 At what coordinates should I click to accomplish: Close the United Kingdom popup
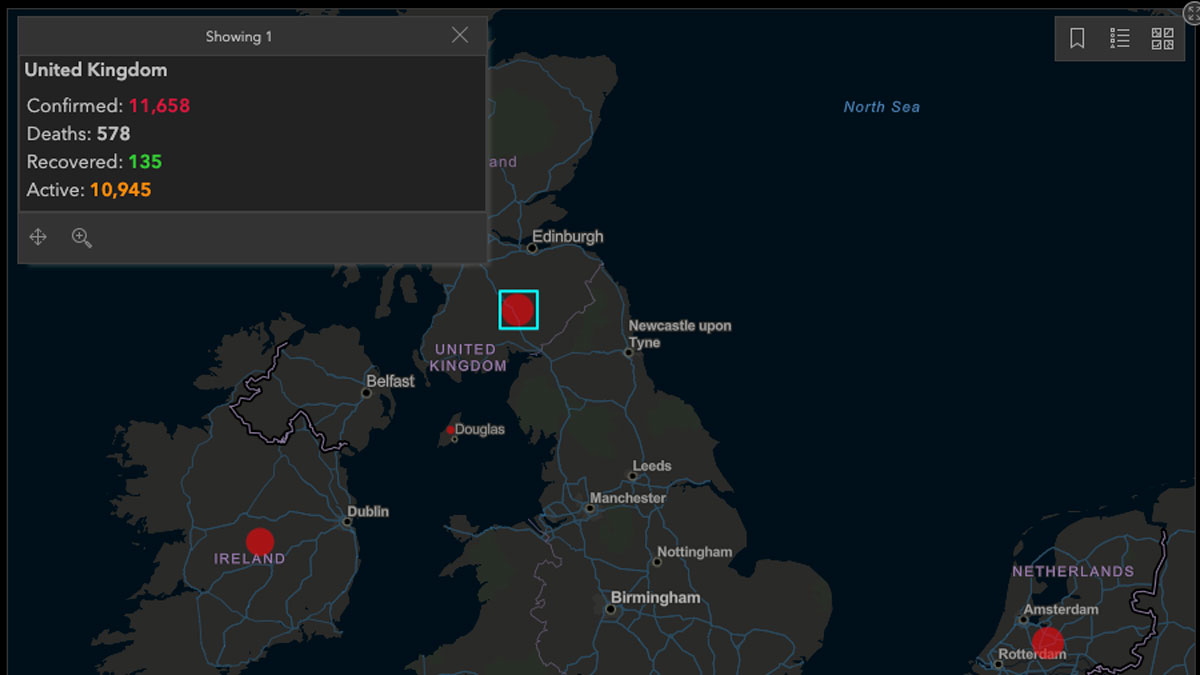459,35
